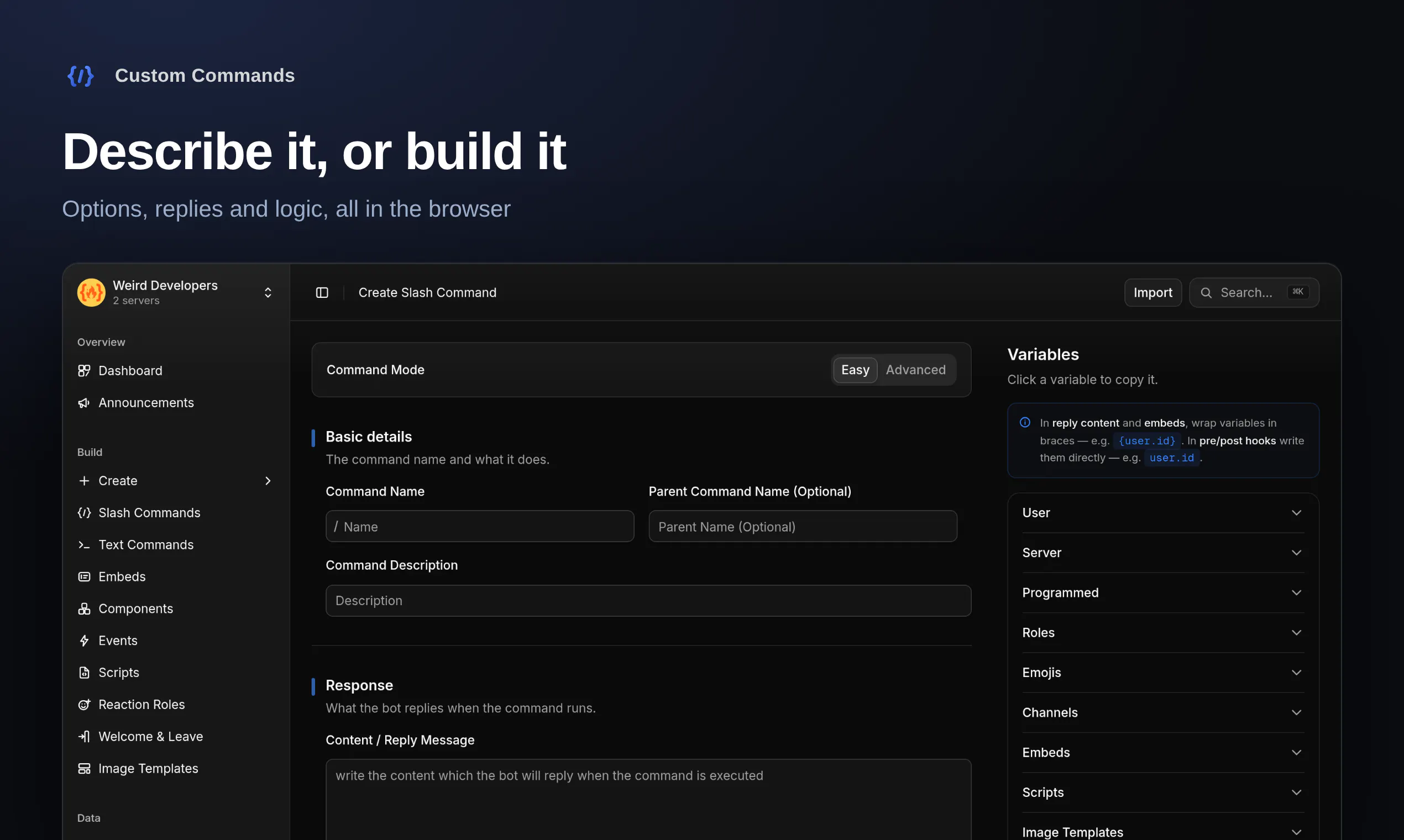Image resolution: width=1404 pixels, height=840 pixels.
Task: Click the ⌘K shortcut badge in search
Action: click(x=1297, y=291)
